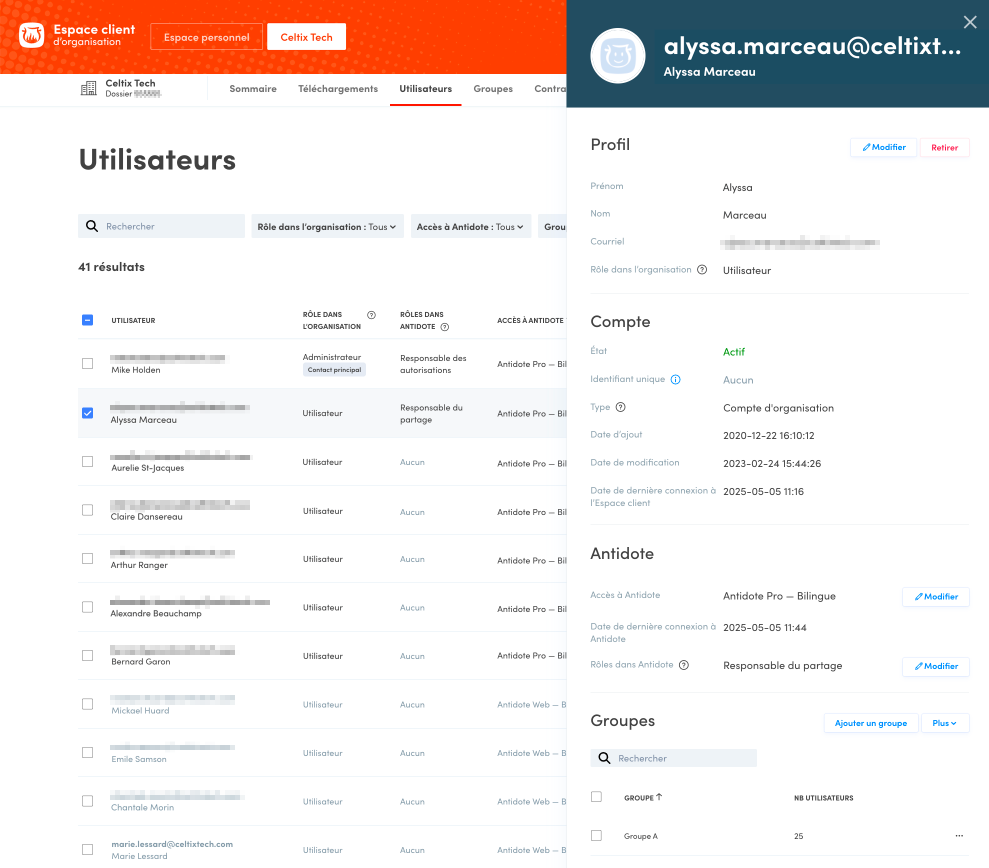Click the help icon beside Identifiant unique
The width and height of the screenshot is (989, 868).
(676, 380)
